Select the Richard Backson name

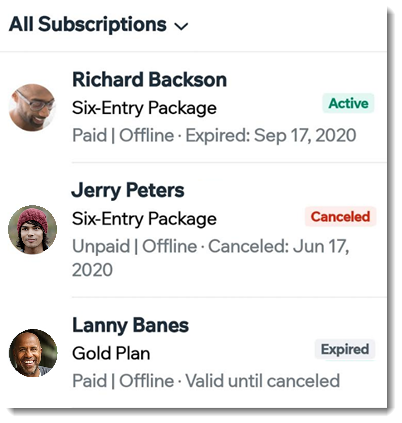[149, 80]
